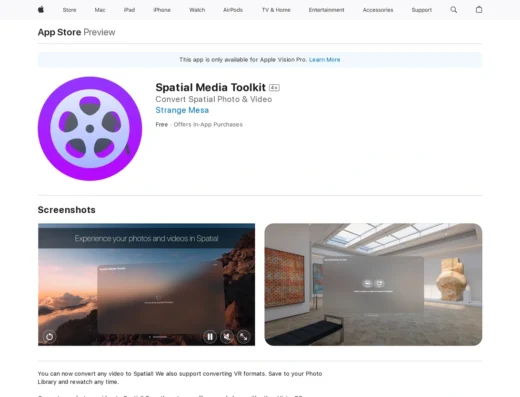Expand the preview video to fullscreen
Screen dimensions: 520x397
coord(244,337)
